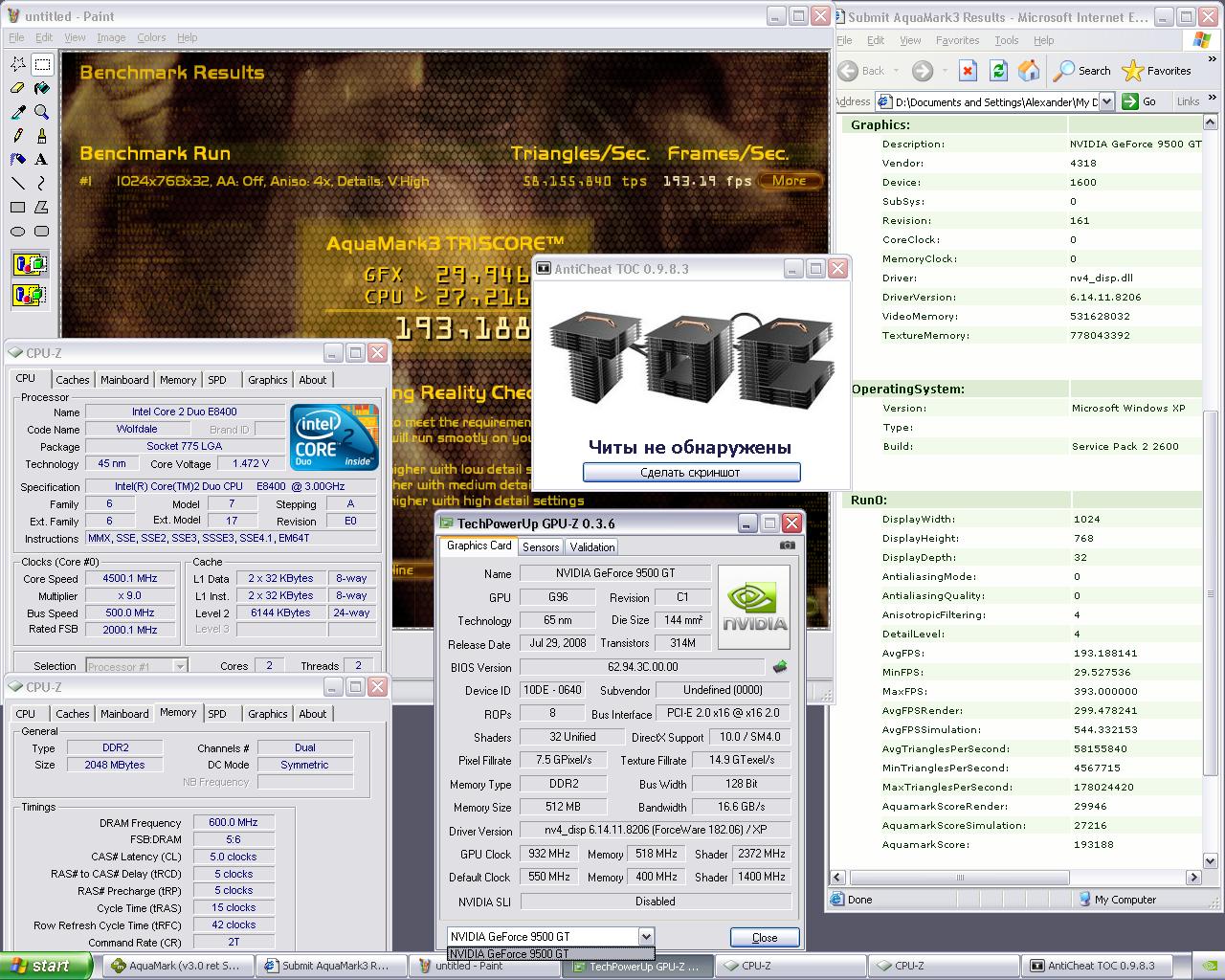Open Graphics tab in upper CPU-Z window
Image resolution: width=1225 pixels, height=980 pixels.
tap(268, 380)
